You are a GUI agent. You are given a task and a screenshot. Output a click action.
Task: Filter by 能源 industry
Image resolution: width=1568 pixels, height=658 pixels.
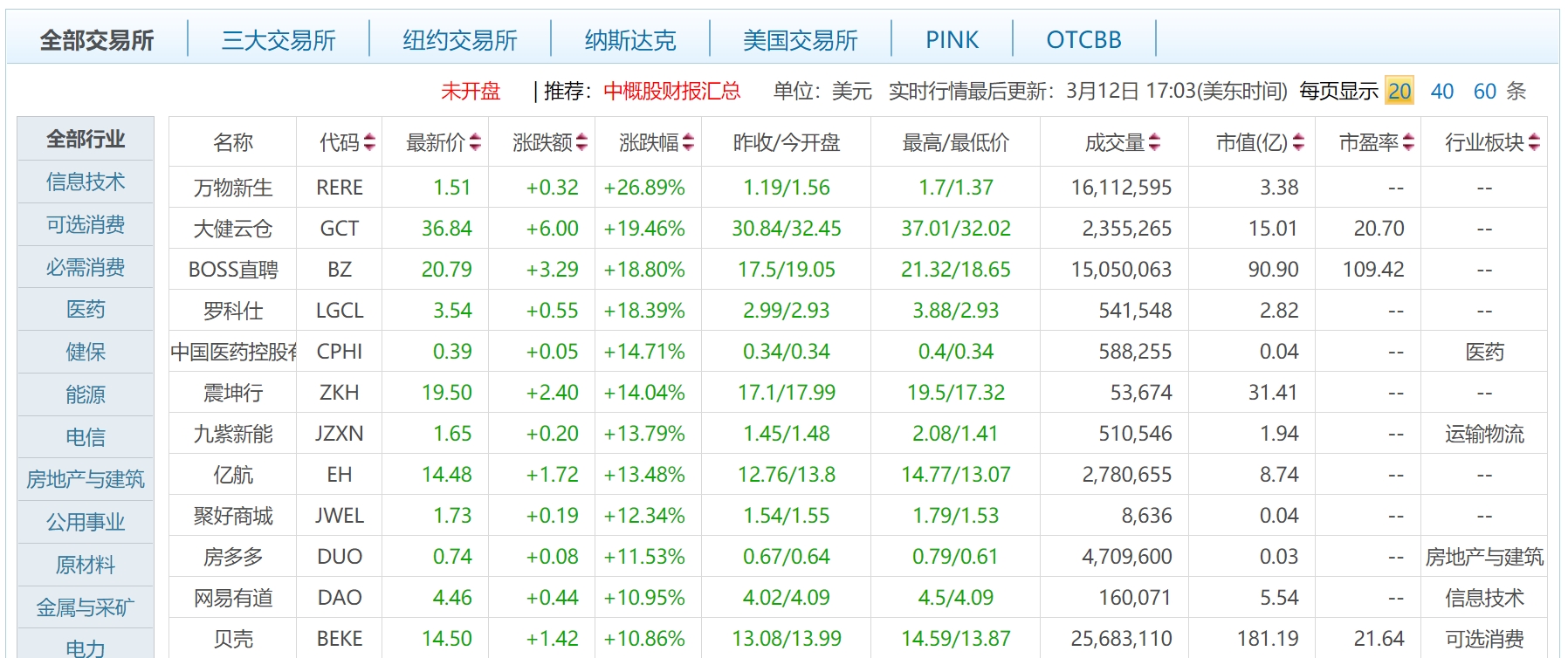pos(86,394)
